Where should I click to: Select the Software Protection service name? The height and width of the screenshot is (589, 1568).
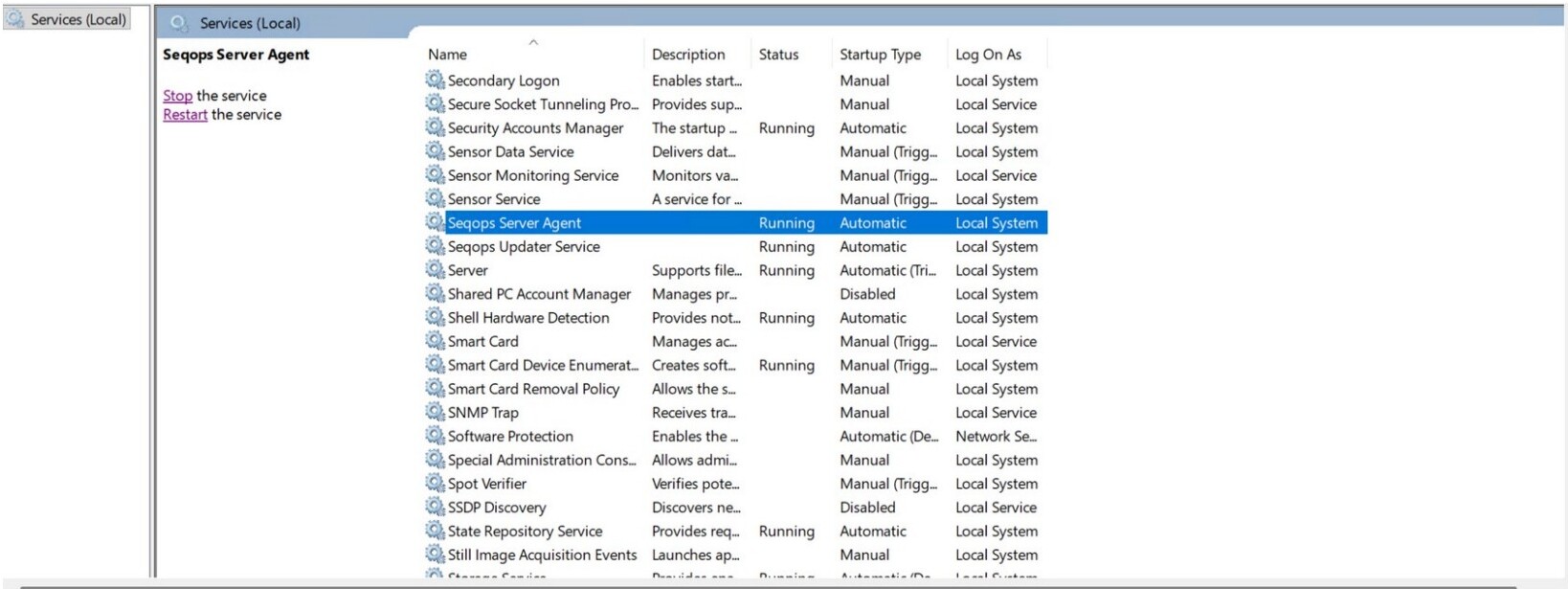tap(510, 437)
